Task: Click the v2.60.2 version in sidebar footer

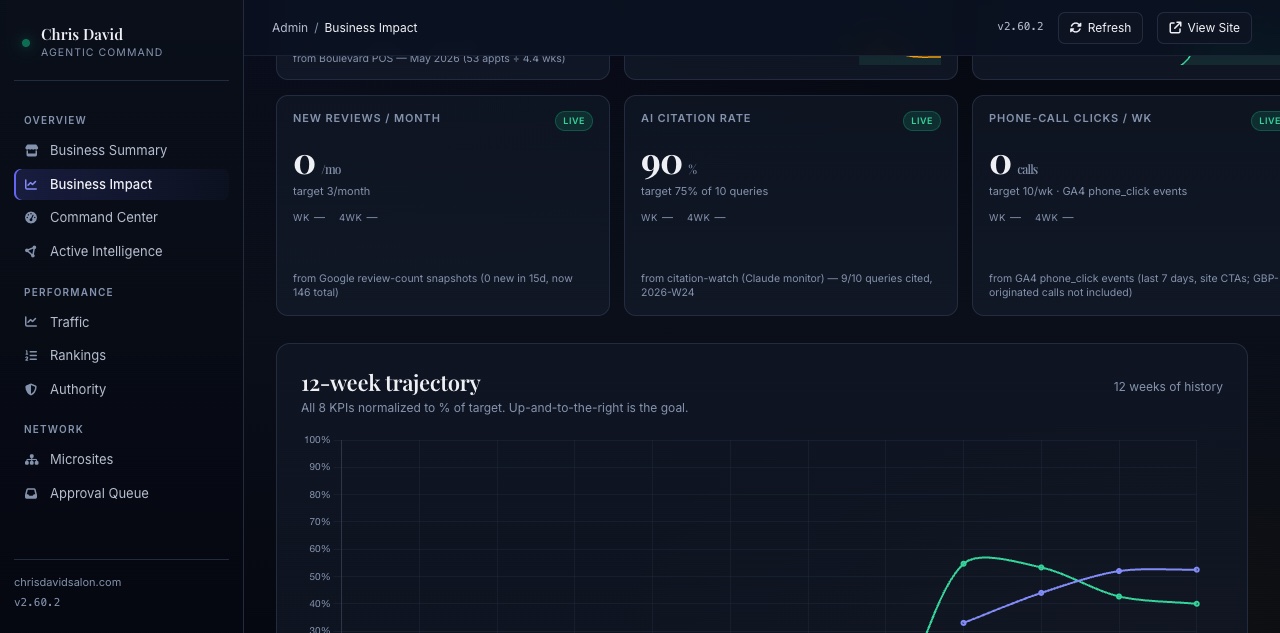Action: point(37,602)
